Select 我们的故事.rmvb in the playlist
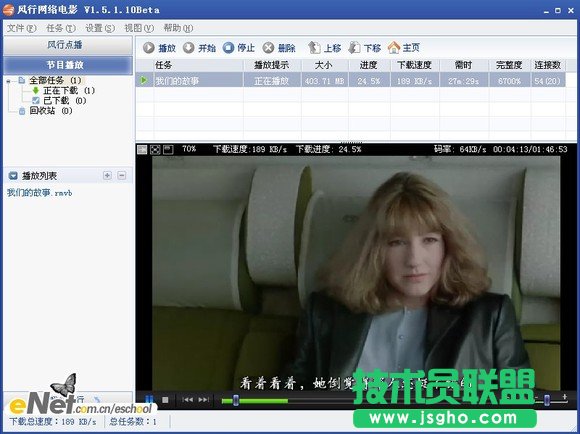 point(39,193)
